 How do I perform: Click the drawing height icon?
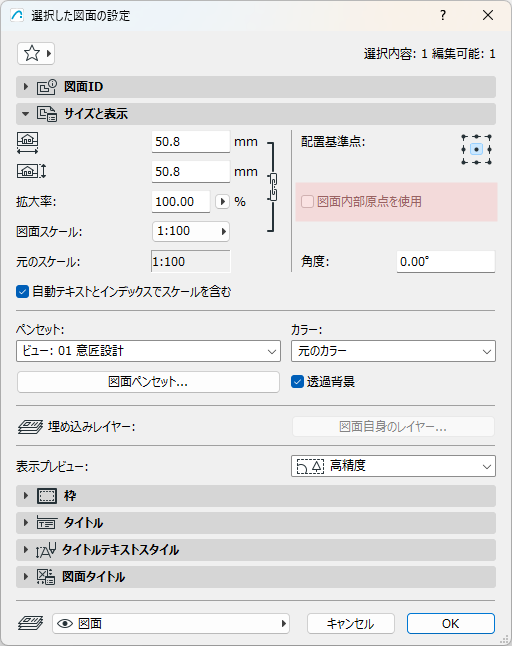pyautogui.click(x=31, y=171)
